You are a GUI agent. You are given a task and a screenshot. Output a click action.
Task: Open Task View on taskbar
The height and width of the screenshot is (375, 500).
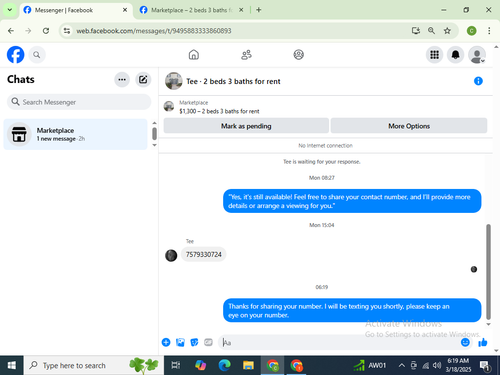(176, 365)
